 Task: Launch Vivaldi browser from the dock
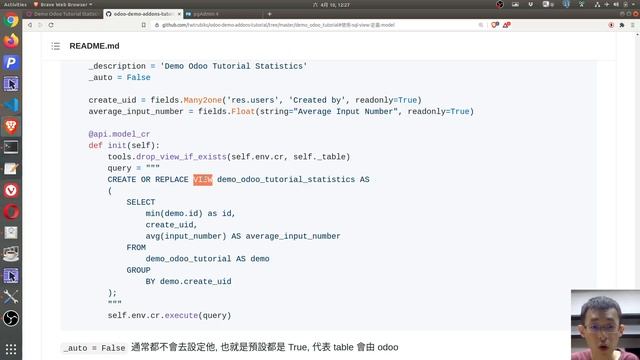[11, 190]
